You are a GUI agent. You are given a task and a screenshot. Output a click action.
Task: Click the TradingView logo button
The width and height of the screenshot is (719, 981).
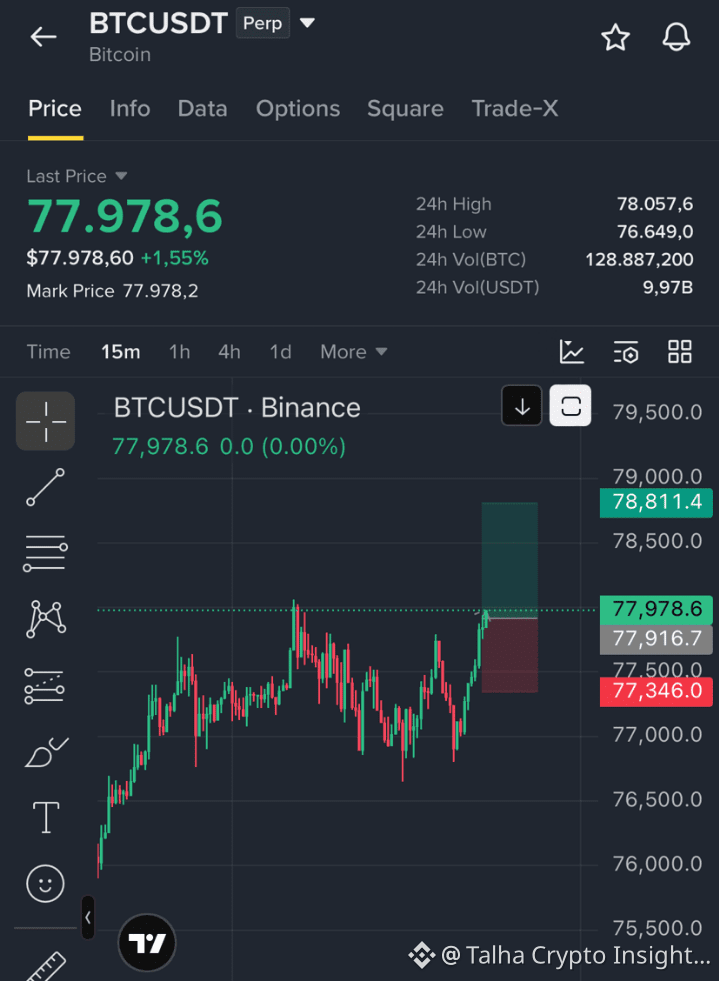(x=147, y=943)
